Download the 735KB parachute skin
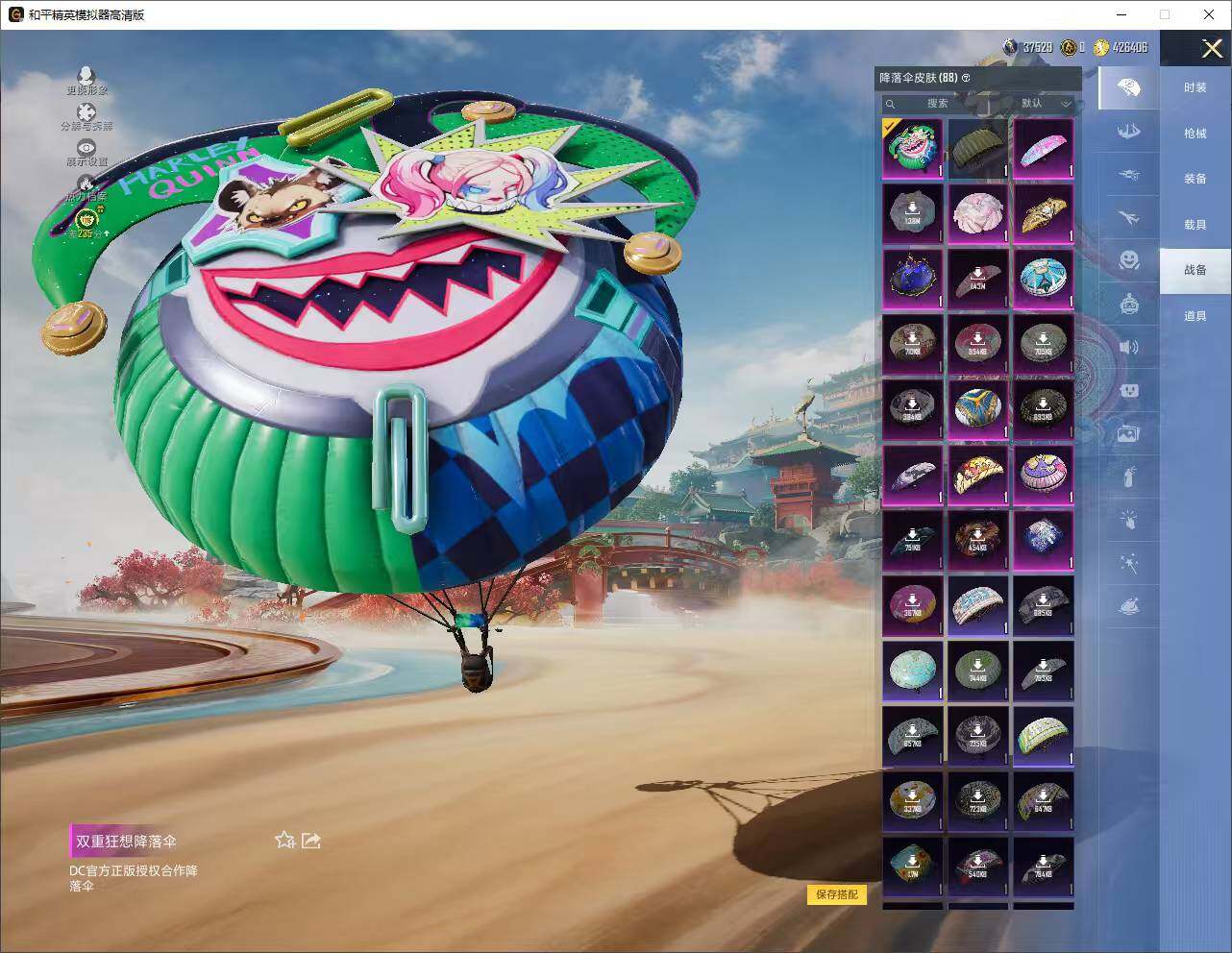This screenshot has width=1232, height=953. coord(977,736)
